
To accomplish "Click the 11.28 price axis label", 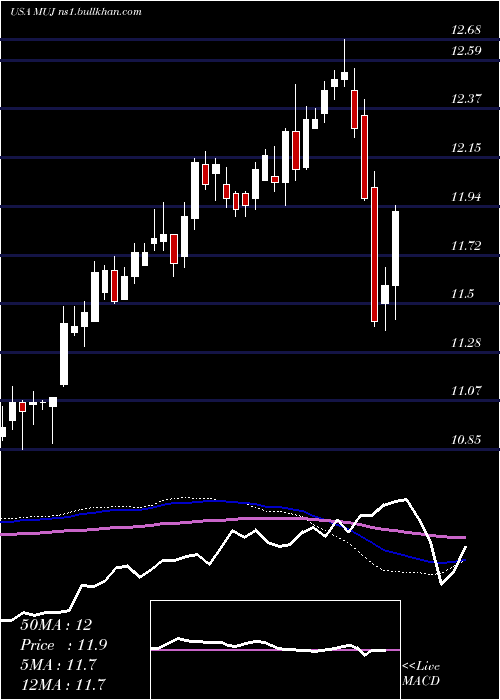I will click(466, 342).
